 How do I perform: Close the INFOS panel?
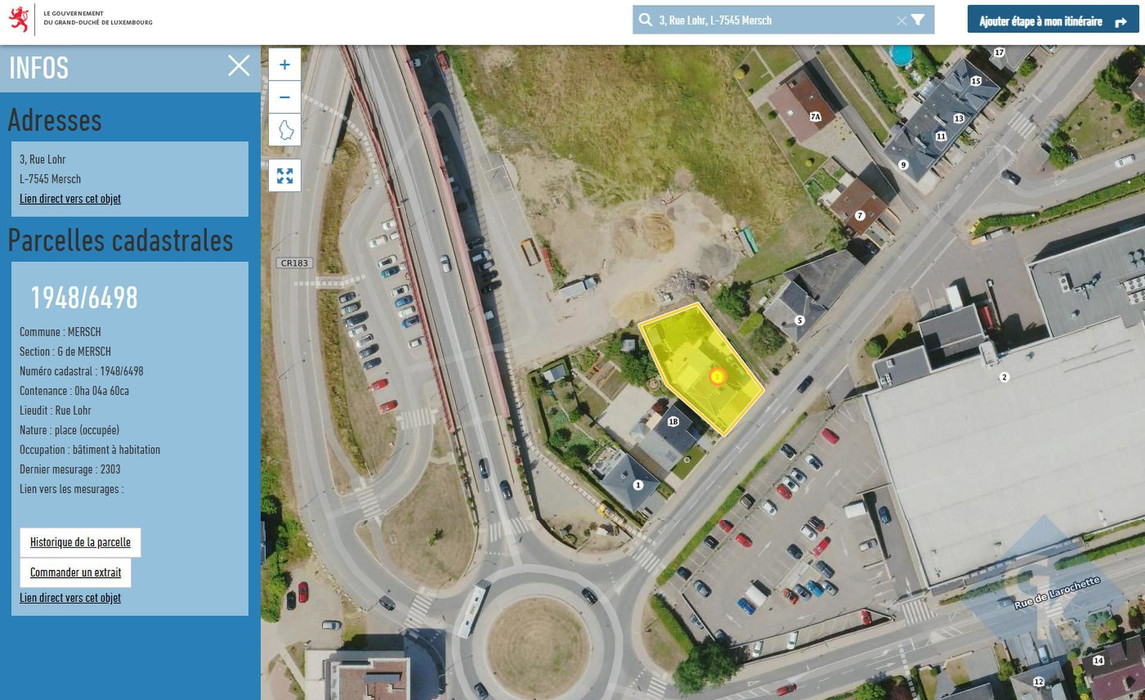(x=238, y=65)
